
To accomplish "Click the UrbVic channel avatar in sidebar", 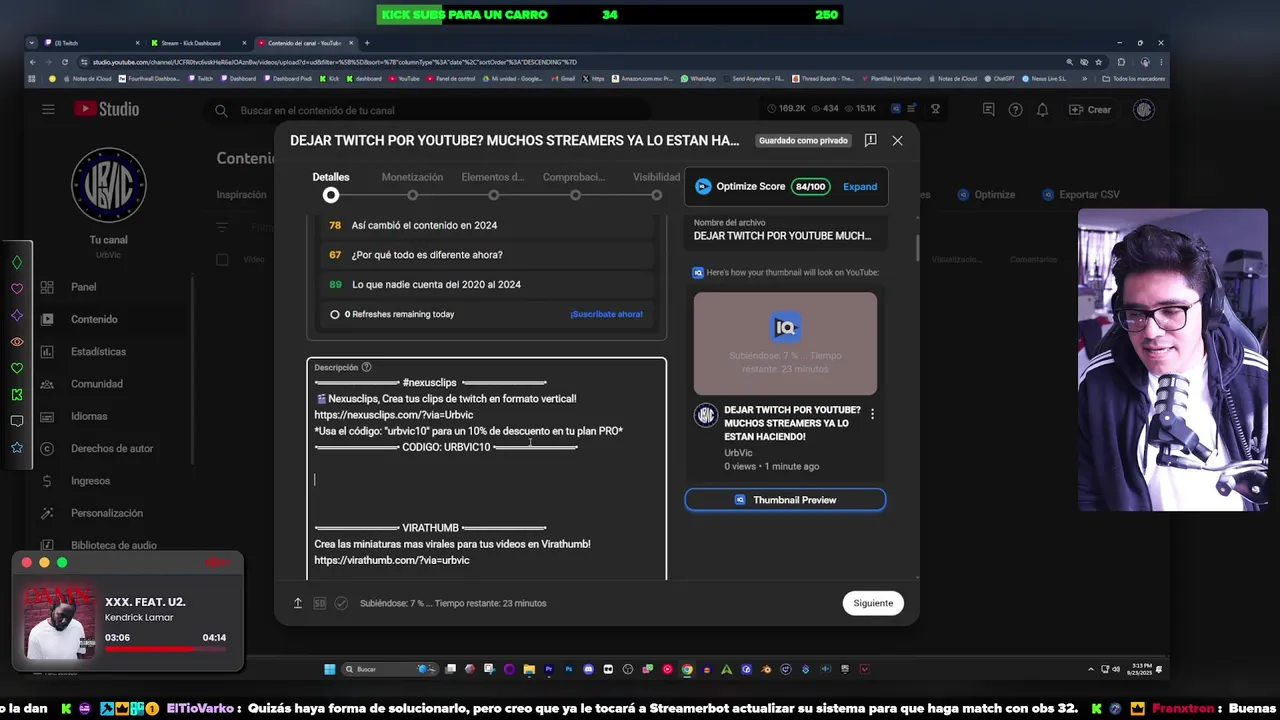I will click(109, 185).
